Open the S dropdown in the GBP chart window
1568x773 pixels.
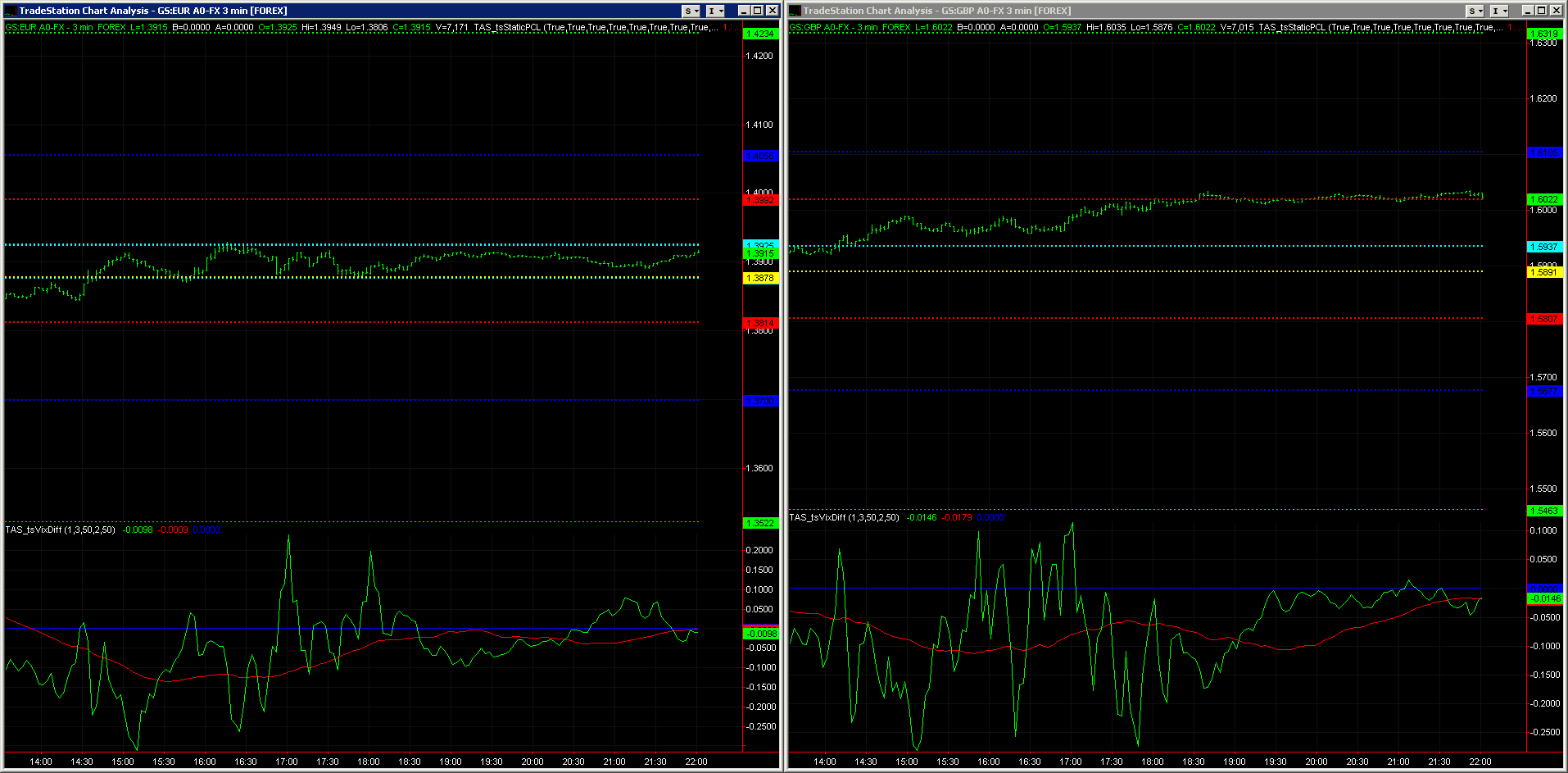(1475, 11)
